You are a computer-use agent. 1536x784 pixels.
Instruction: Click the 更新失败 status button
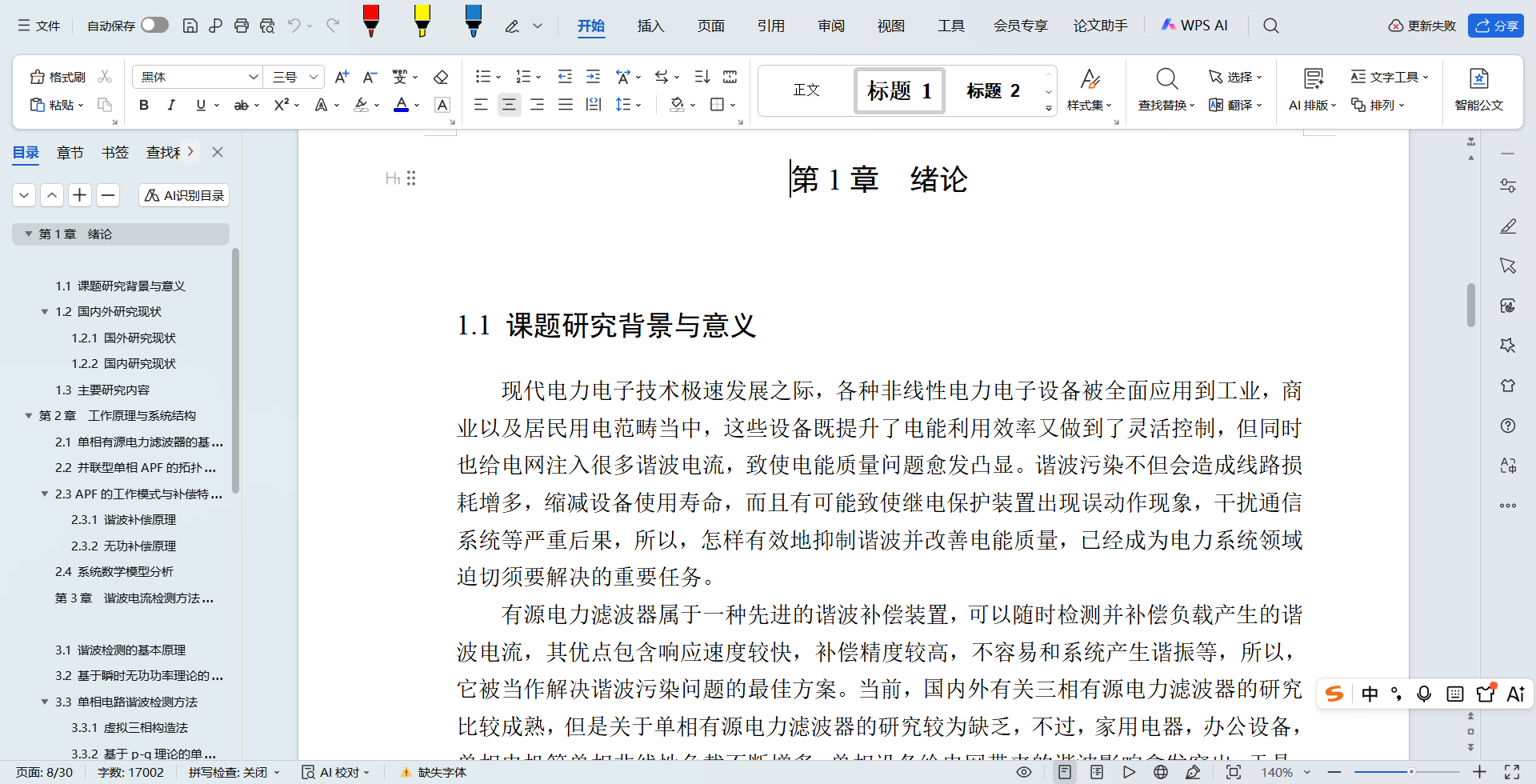[x=1422, y=26]
